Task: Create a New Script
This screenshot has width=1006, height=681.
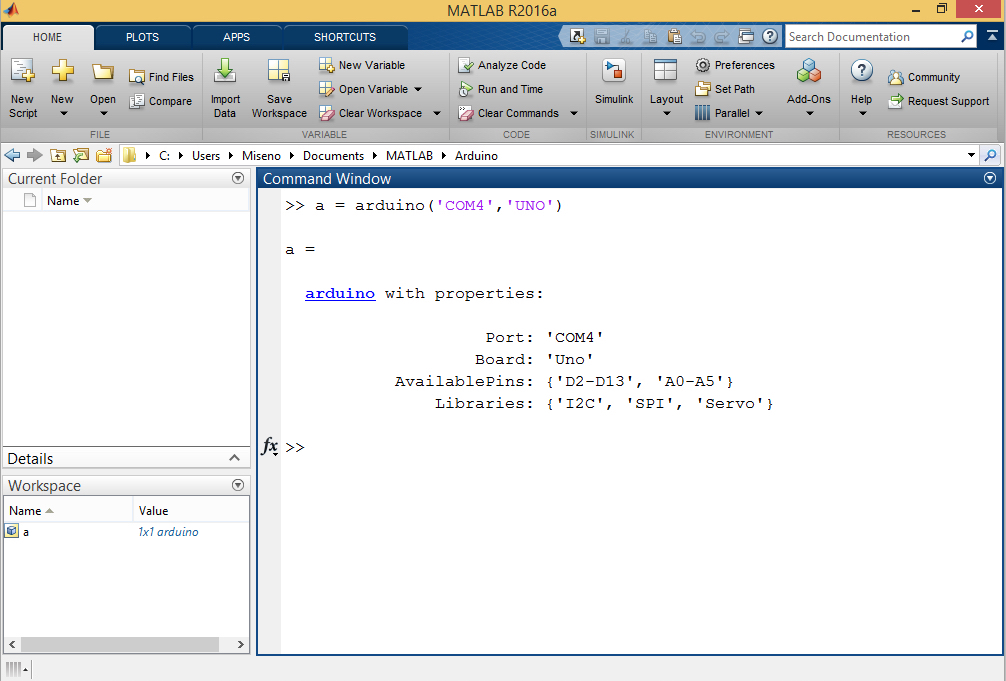Action: click(22, 89)
